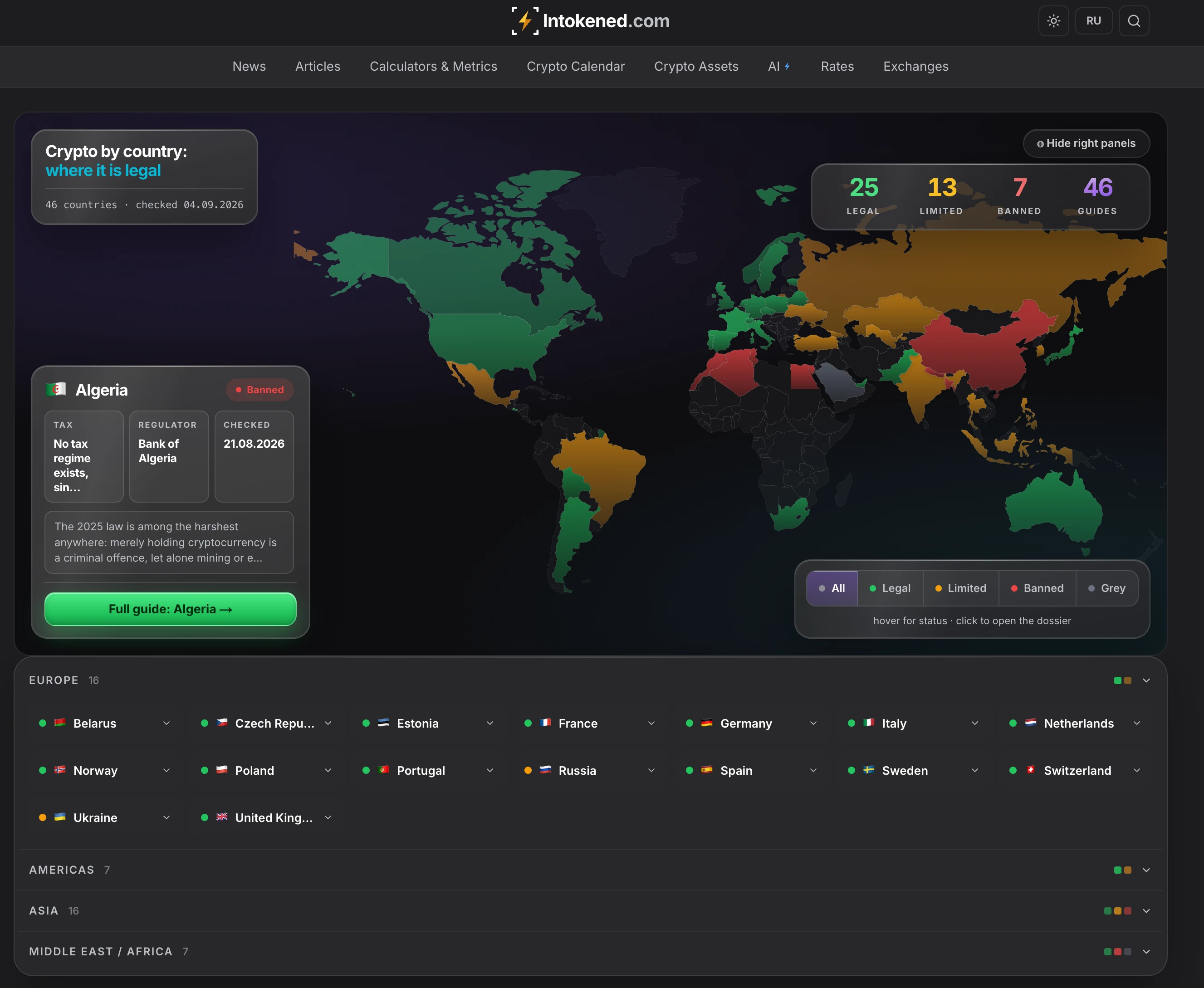Open Full guide: Algeria
Screen dimensions: 1204x988
(170, 609)
